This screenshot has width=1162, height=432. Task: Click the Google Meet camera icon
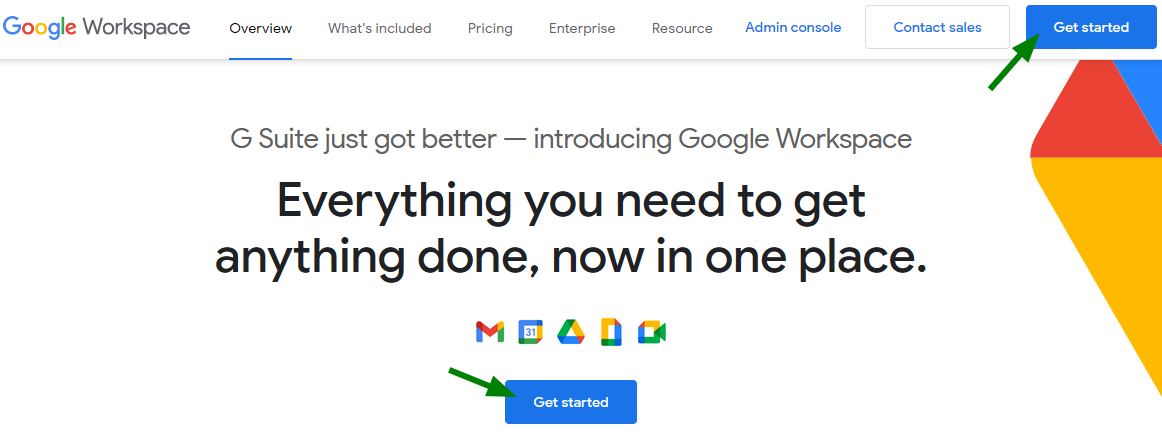(652, 332)
